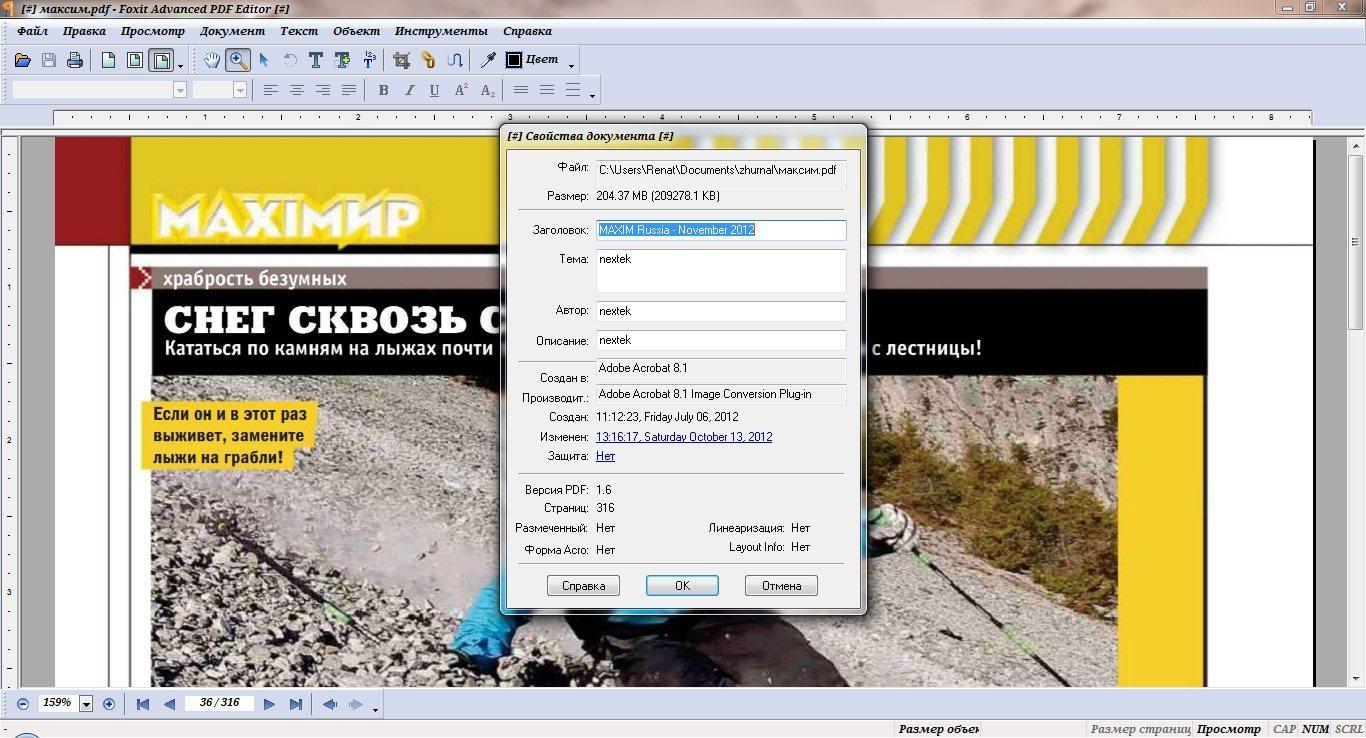1366x738 pixels.
Task: Open the Текст menu
Action: point(299,31)
